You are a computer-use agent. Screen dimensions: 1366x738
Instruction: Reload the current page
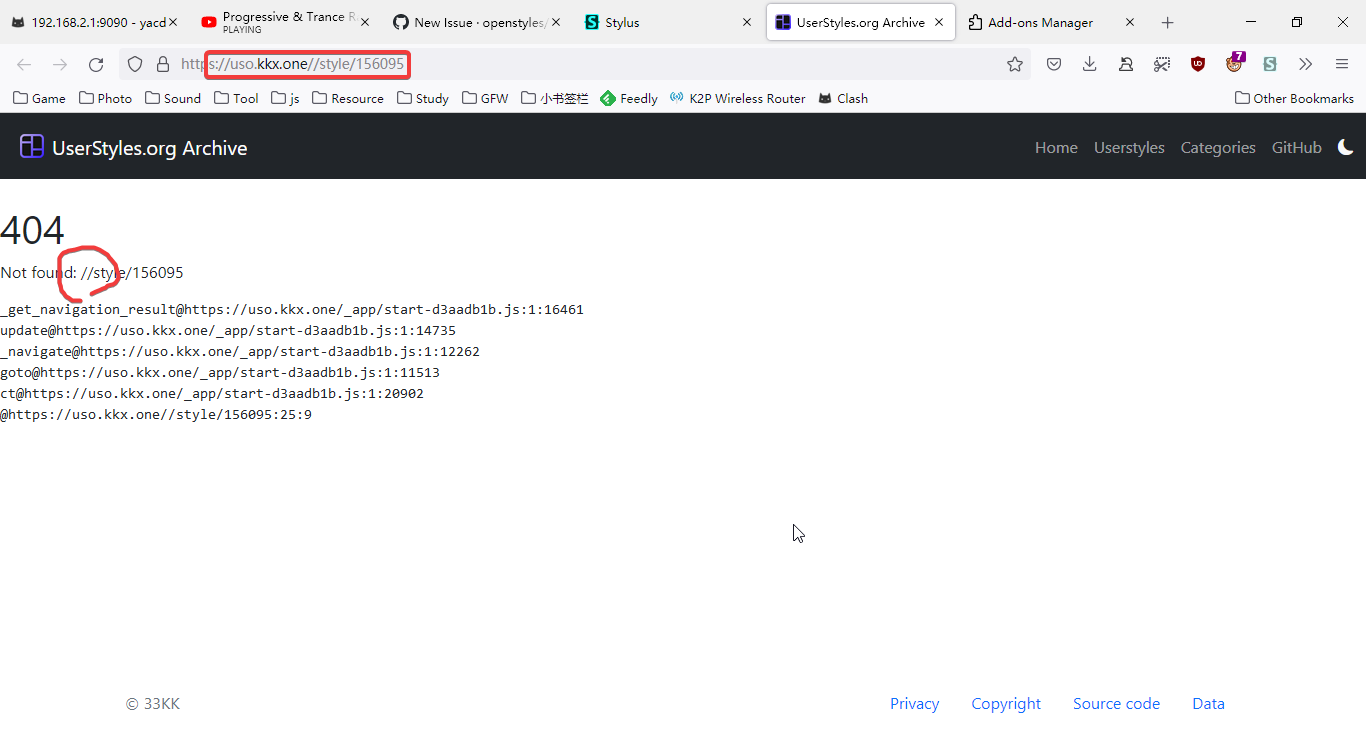(96, 63)
